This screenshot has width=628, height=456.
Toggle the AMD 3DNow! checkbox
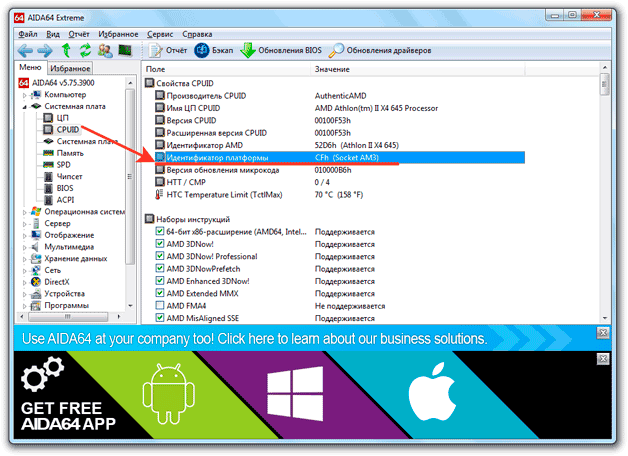coord(160,244)
